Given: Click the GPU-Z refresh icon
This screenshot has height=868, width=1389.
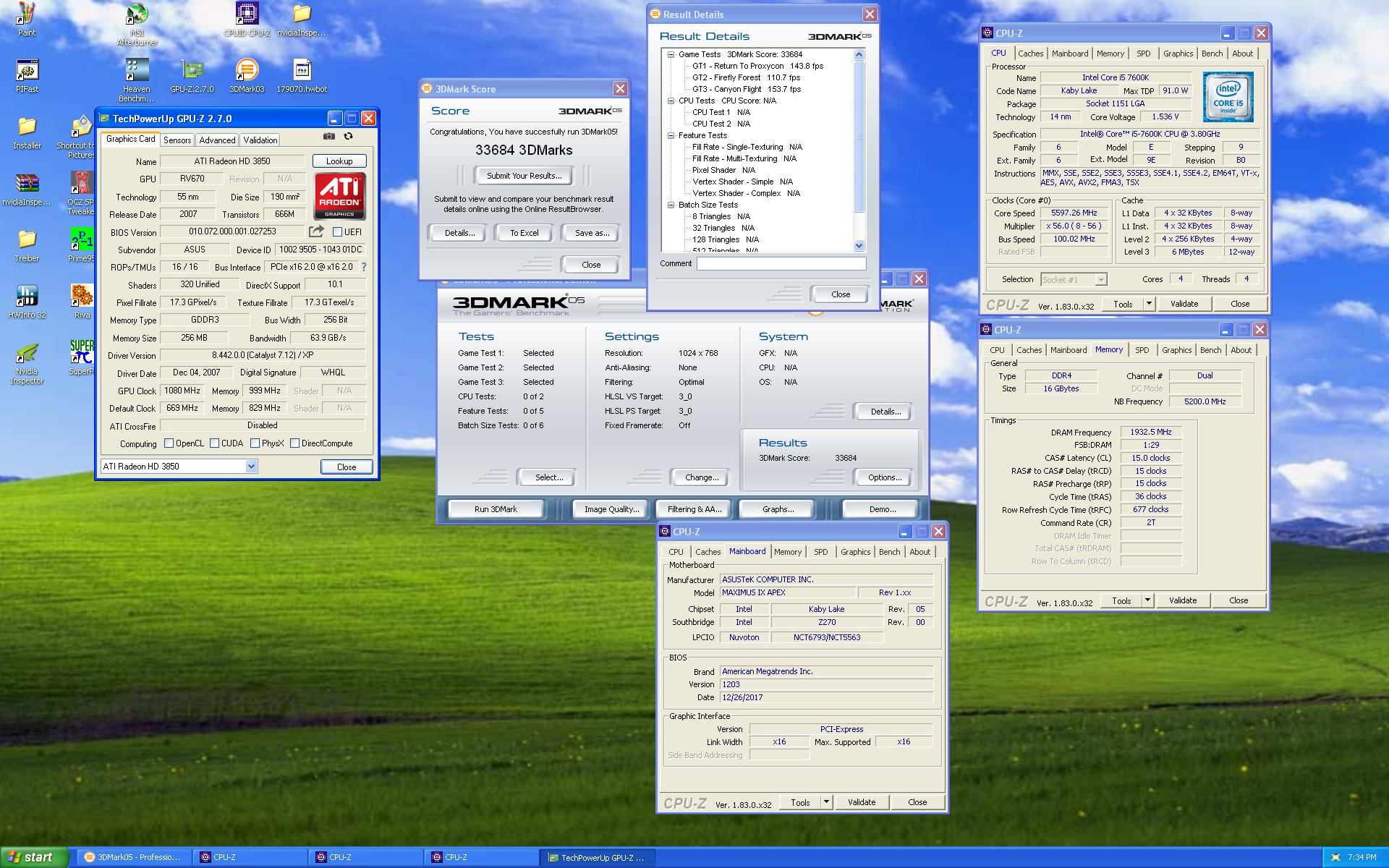Looking at the screenshot, I should point(349,136).
